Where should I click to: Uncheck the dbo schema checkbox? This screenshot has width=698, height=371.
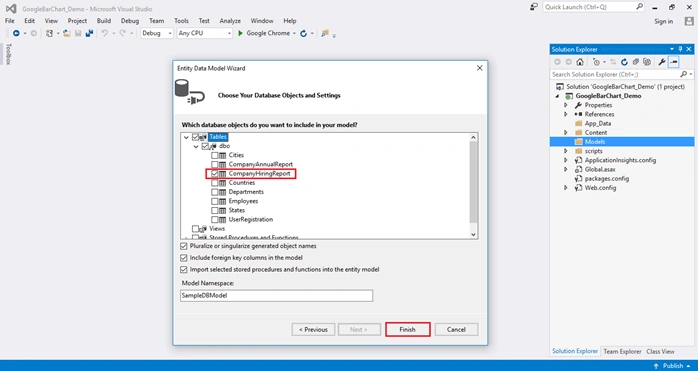point(205,146)
